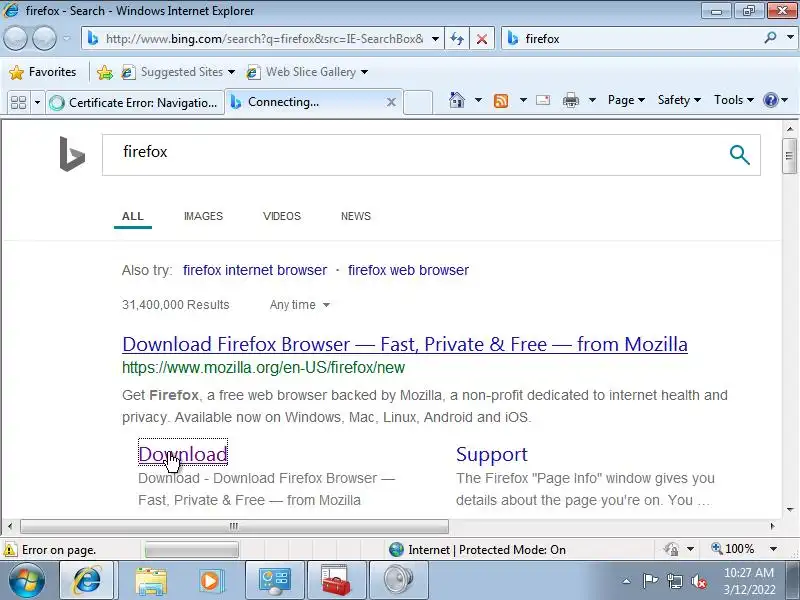Switch to IMAGES results tab
Screen dimensions: 800x600
point(204,216)
